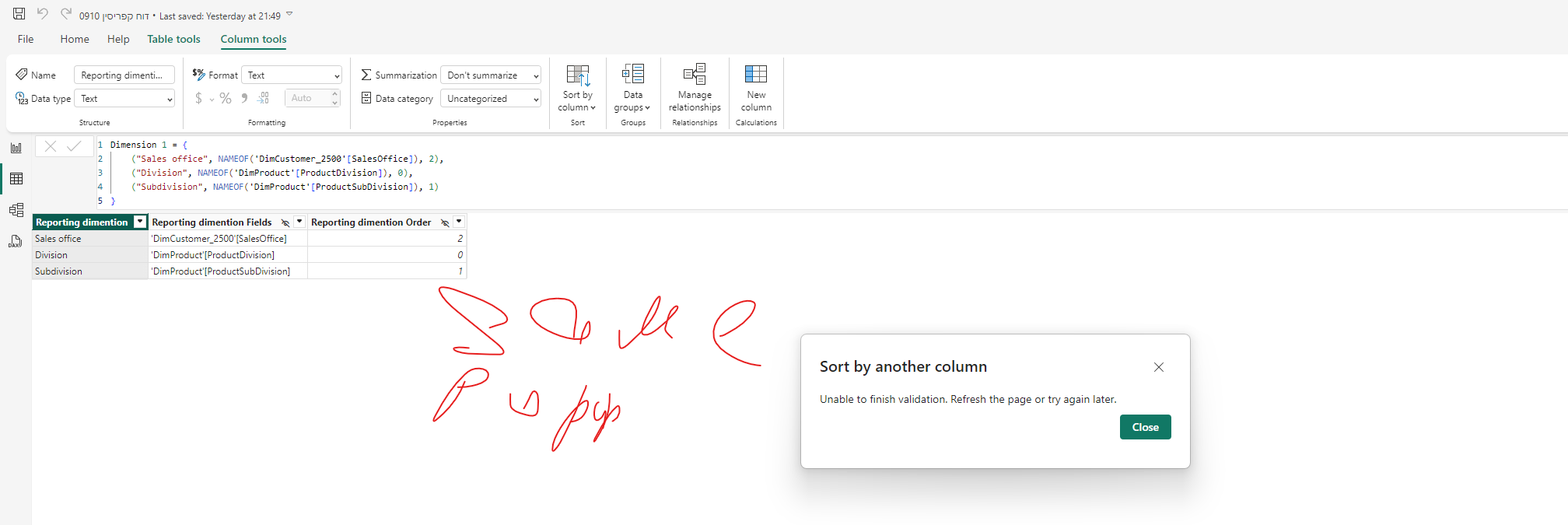This screenshot has height=525, width=1568.
Task: Switch to Model view in sidebar
Action: click(16, 210)
